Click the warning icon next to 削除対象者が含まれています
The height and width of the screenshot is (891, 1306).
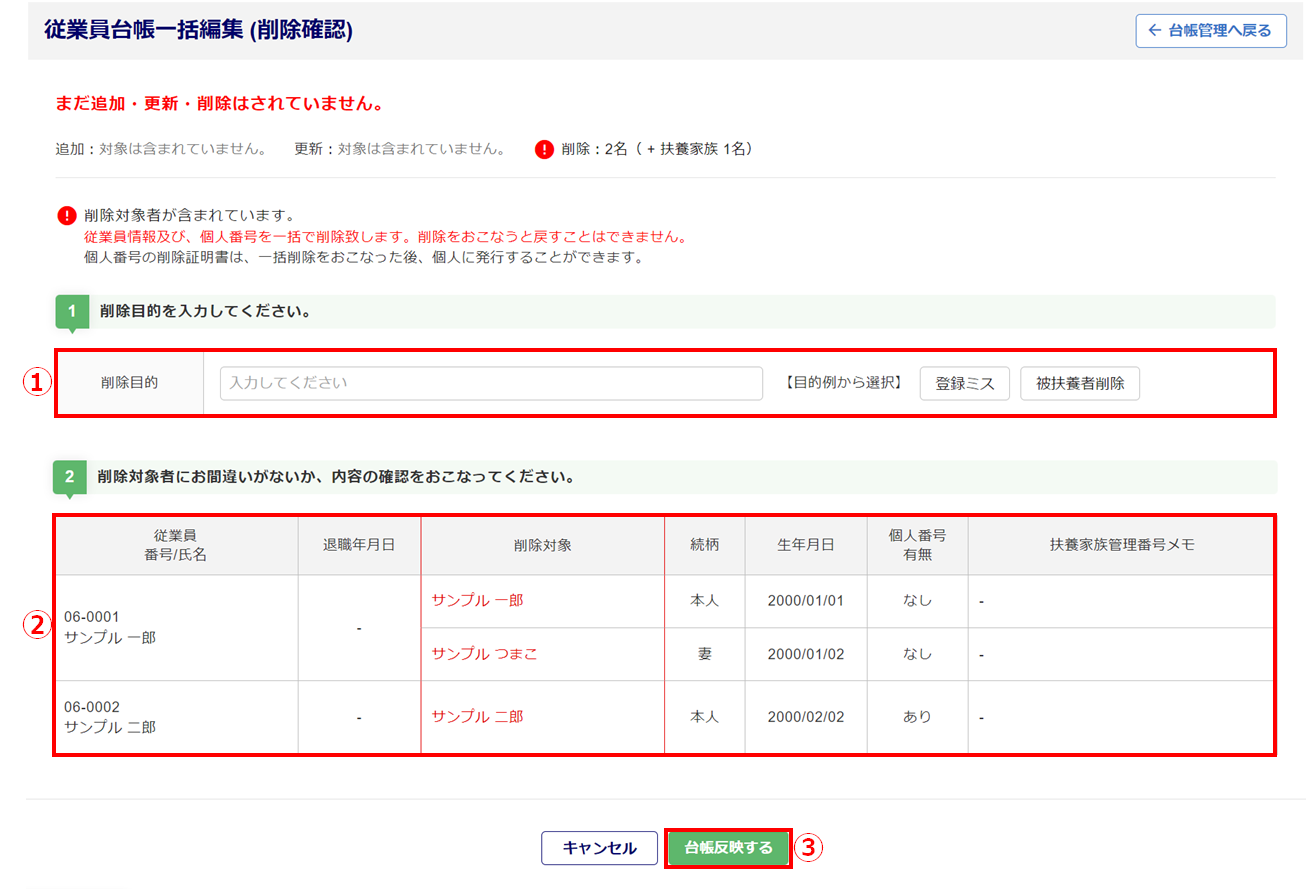(67, 215)
